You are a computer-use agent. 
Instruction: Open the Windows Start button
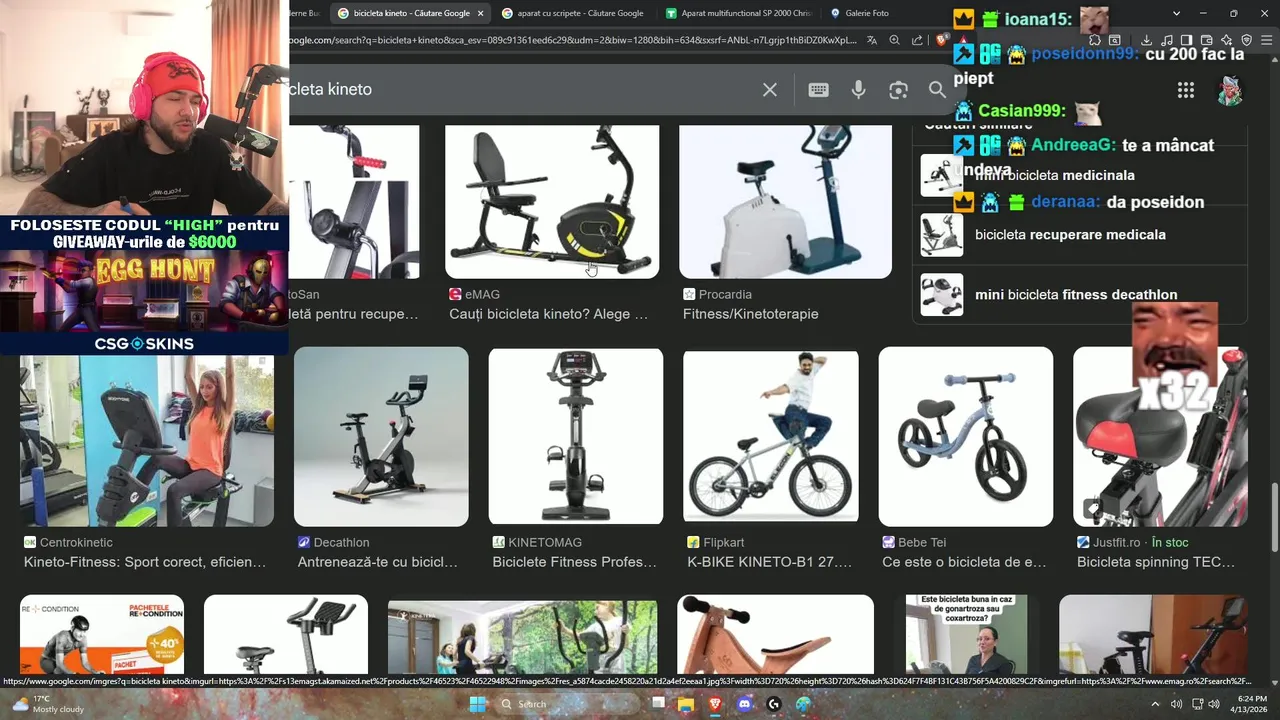click(x=478, y=704)
